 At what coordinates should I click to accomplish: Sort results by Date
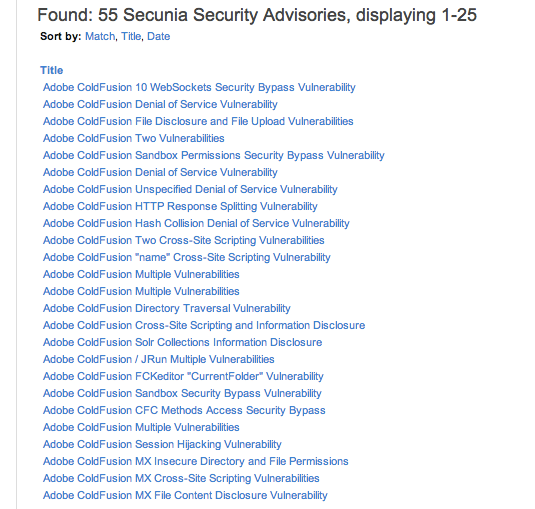[158, 36]
